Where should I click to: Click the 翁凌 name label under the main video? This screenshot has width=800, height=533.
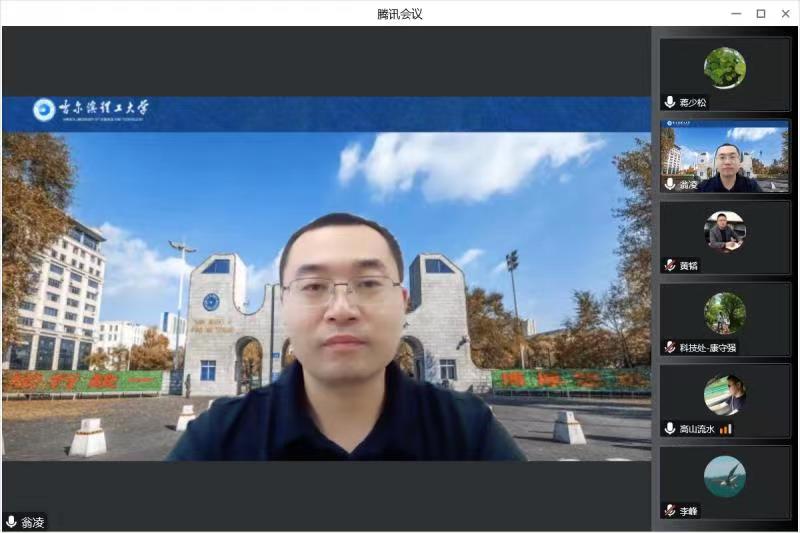pyautogui.click(x=33, y=522)
